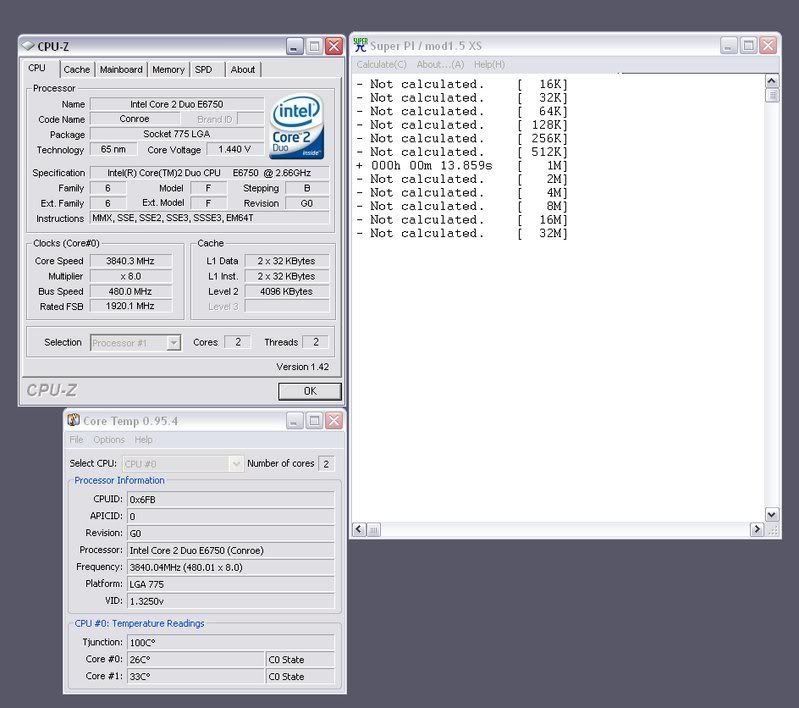The width and height of the screenshot is (799, 708).
Task: Click the Super PI vertical scrollbar thumb
Action: [771, 95]
